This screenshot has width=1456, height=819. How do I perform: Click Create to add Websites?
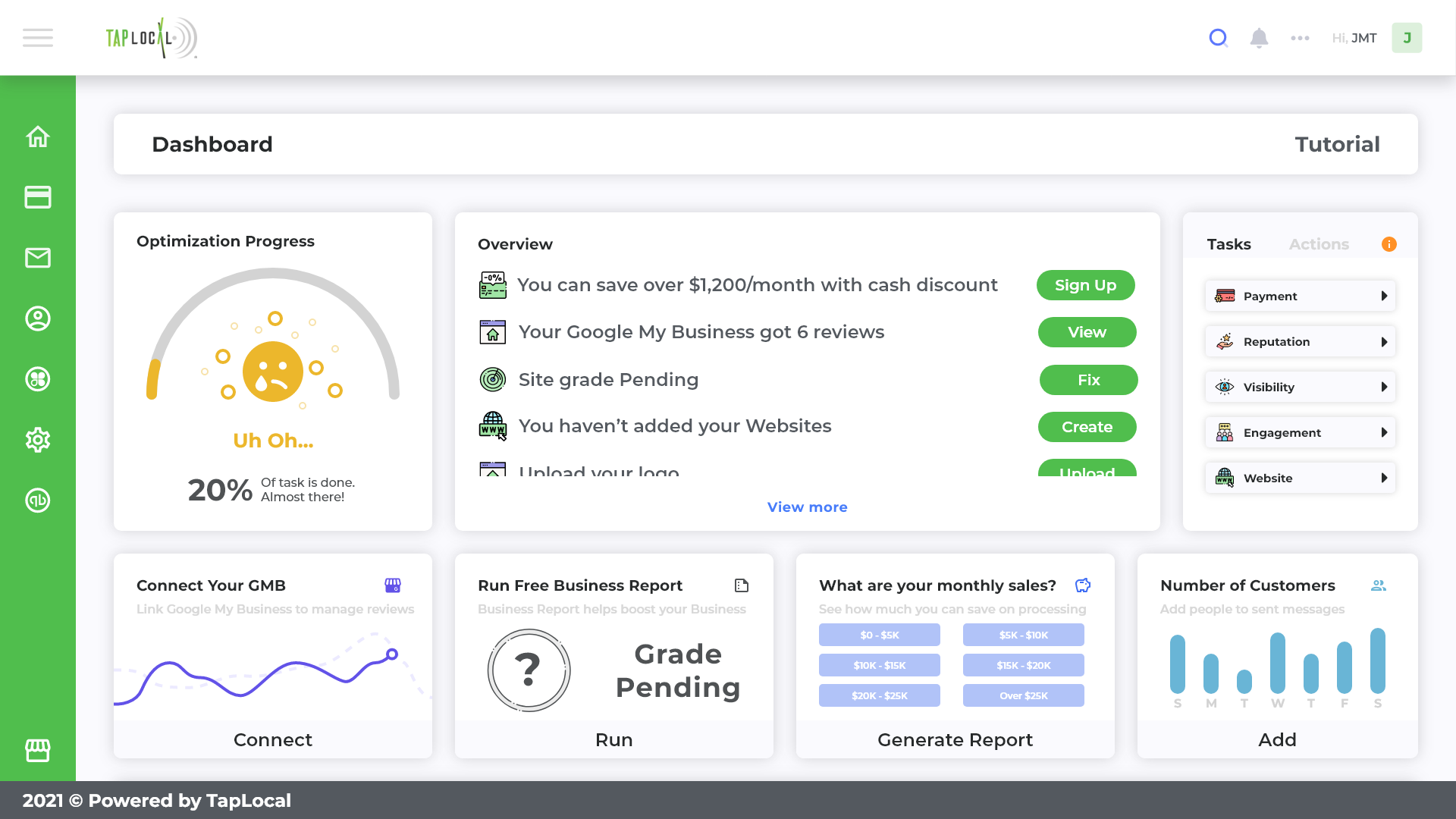[1087, 427]
